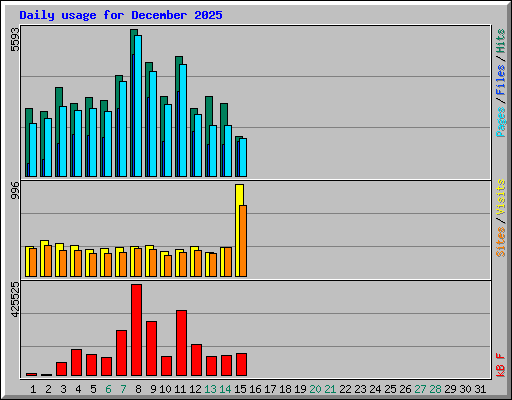Click the cyan pages bar for day 1
Viewport: 512px width, 400px height.
tap(33, 150)
